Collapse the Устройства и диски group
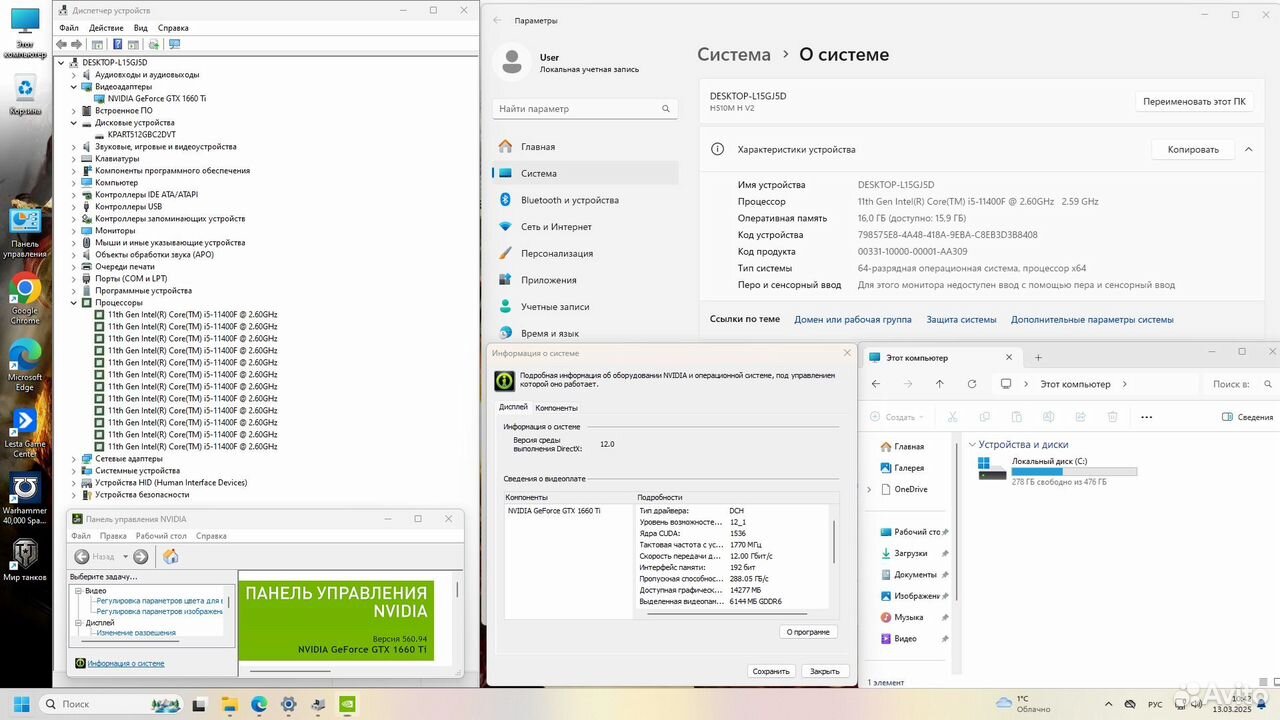This screenshot has width=1280, height=720. 972,445
